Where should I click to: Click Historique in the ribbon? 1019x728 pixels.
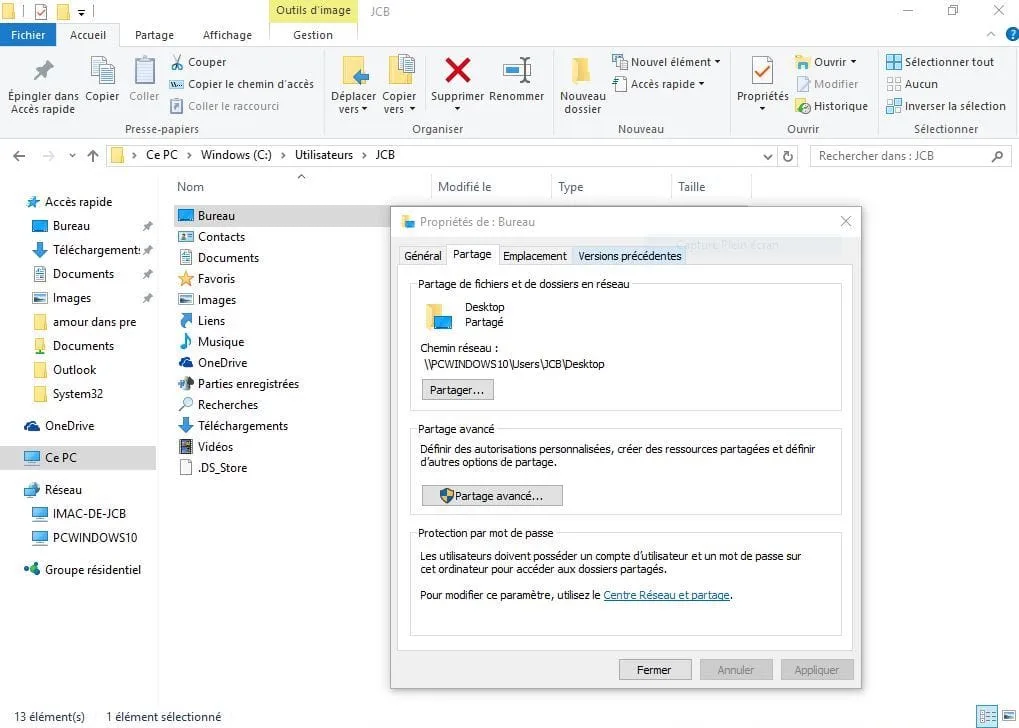pyautogui.click(x=832, y=106)
